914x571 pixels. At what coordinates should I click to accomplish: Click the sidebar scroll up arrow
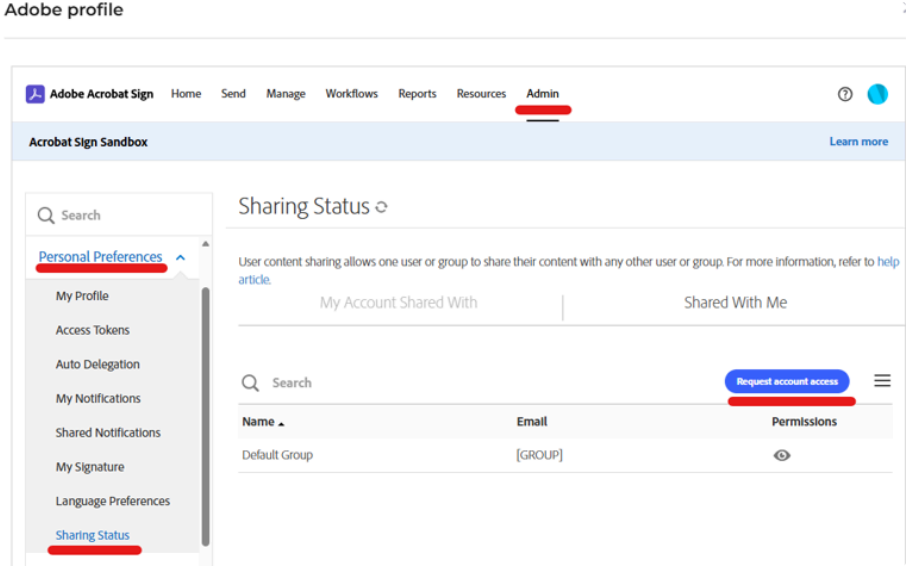point(206,244)
